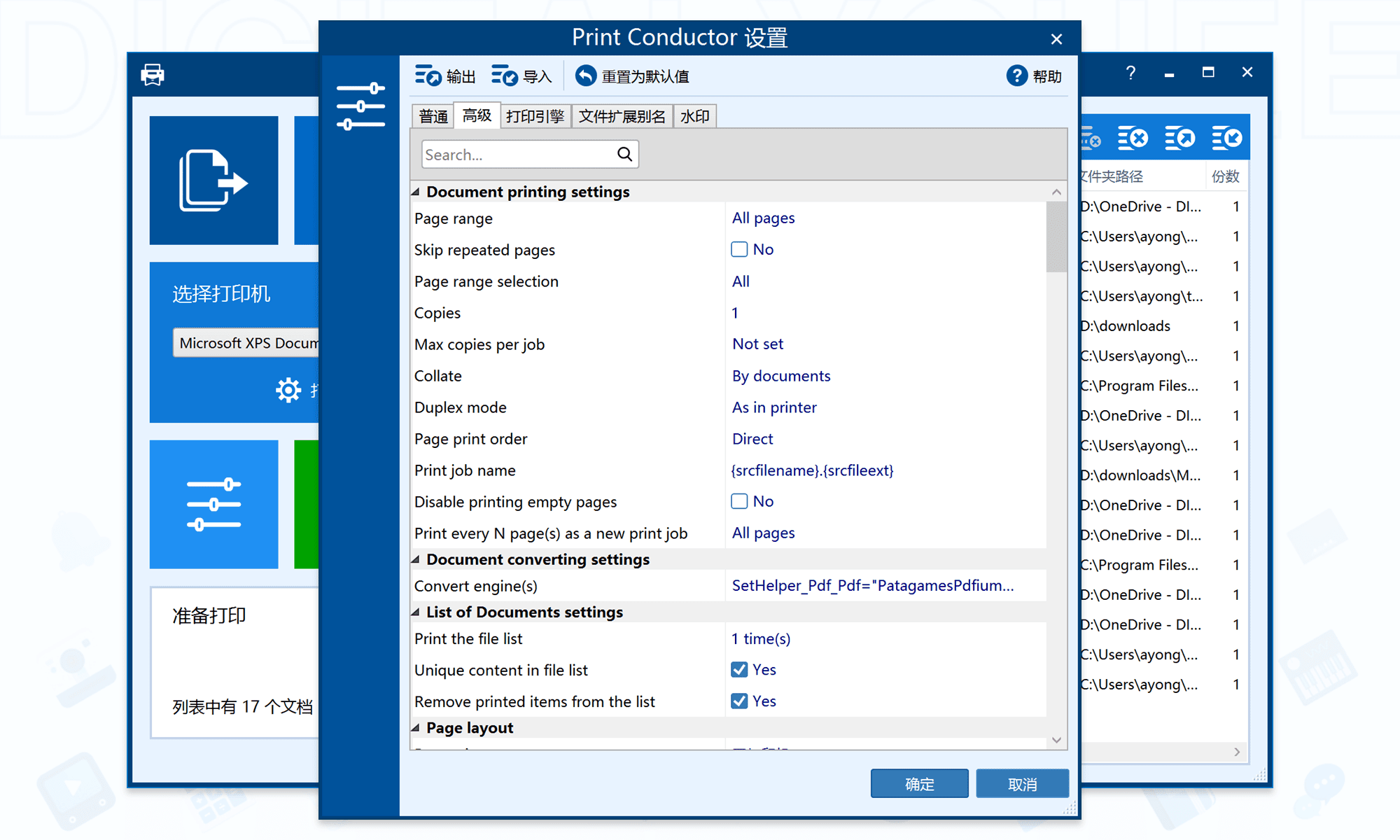This screenshot has height=840, width=1400.
Task: Click the question mark in main window title bar
Action: coord(1130,73)
